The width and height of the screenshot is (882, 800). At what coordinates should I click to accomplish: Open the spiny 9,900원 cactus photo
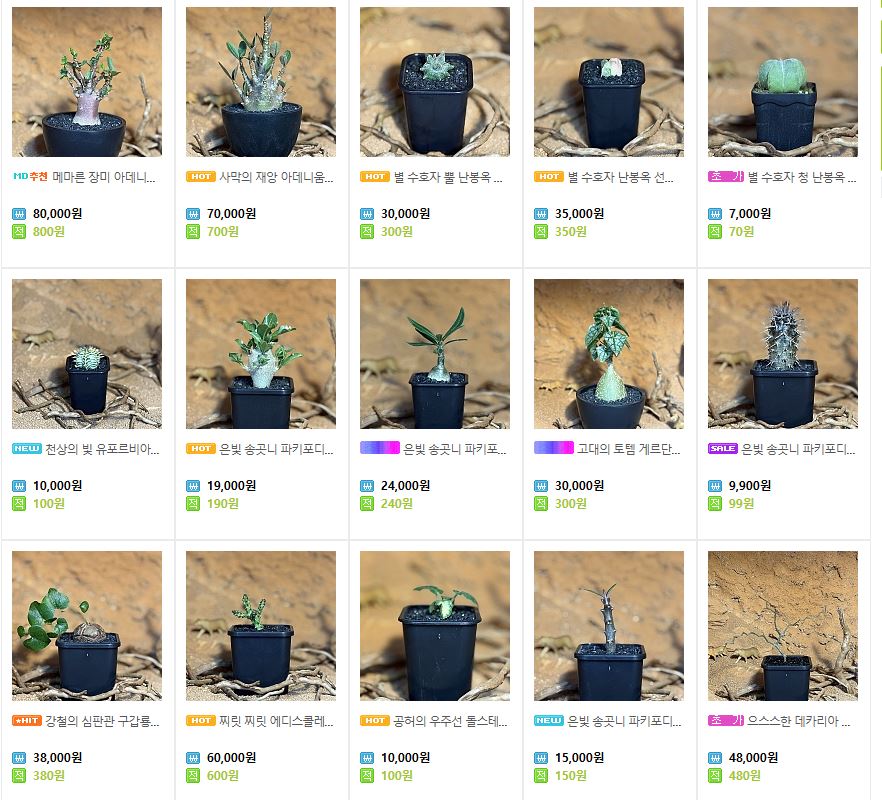point(782,354)
